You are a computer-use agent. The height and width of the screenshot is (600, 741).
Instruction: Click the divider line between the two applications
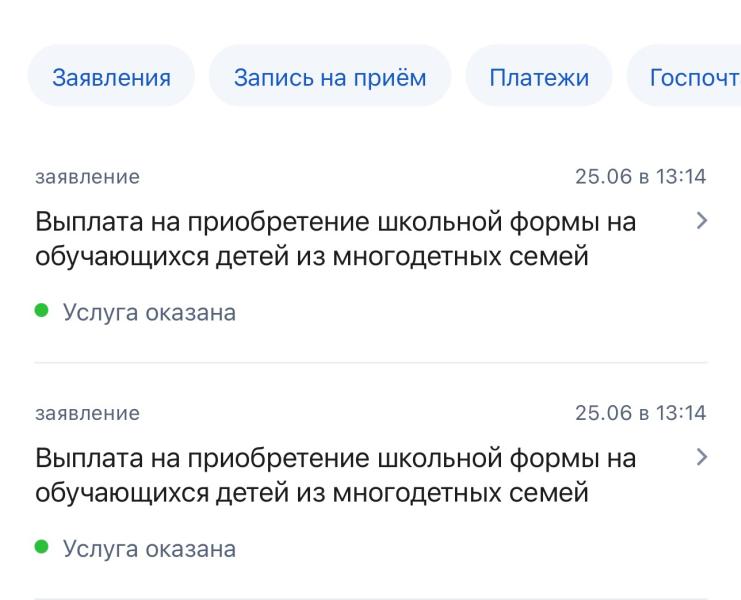click(371, 362)
